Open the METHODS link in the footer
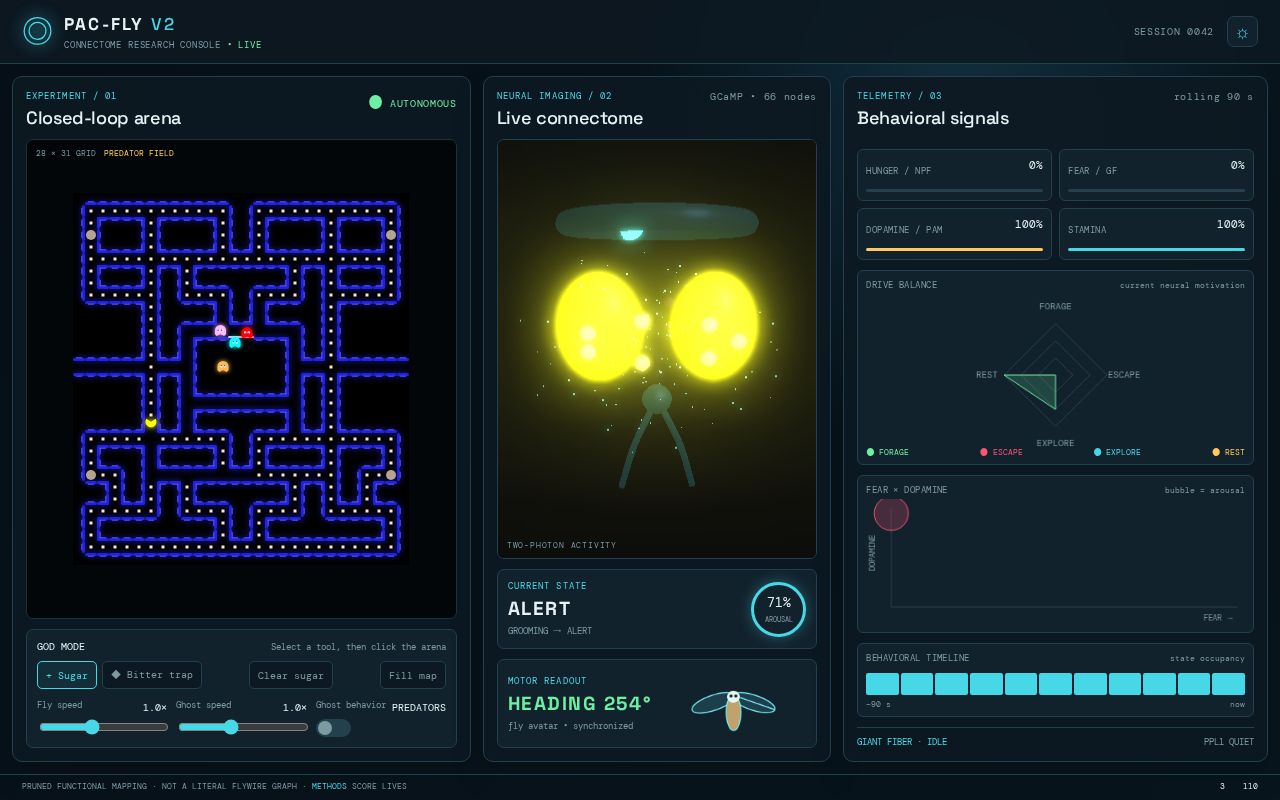1280x800 pixels. pos(329,786)
